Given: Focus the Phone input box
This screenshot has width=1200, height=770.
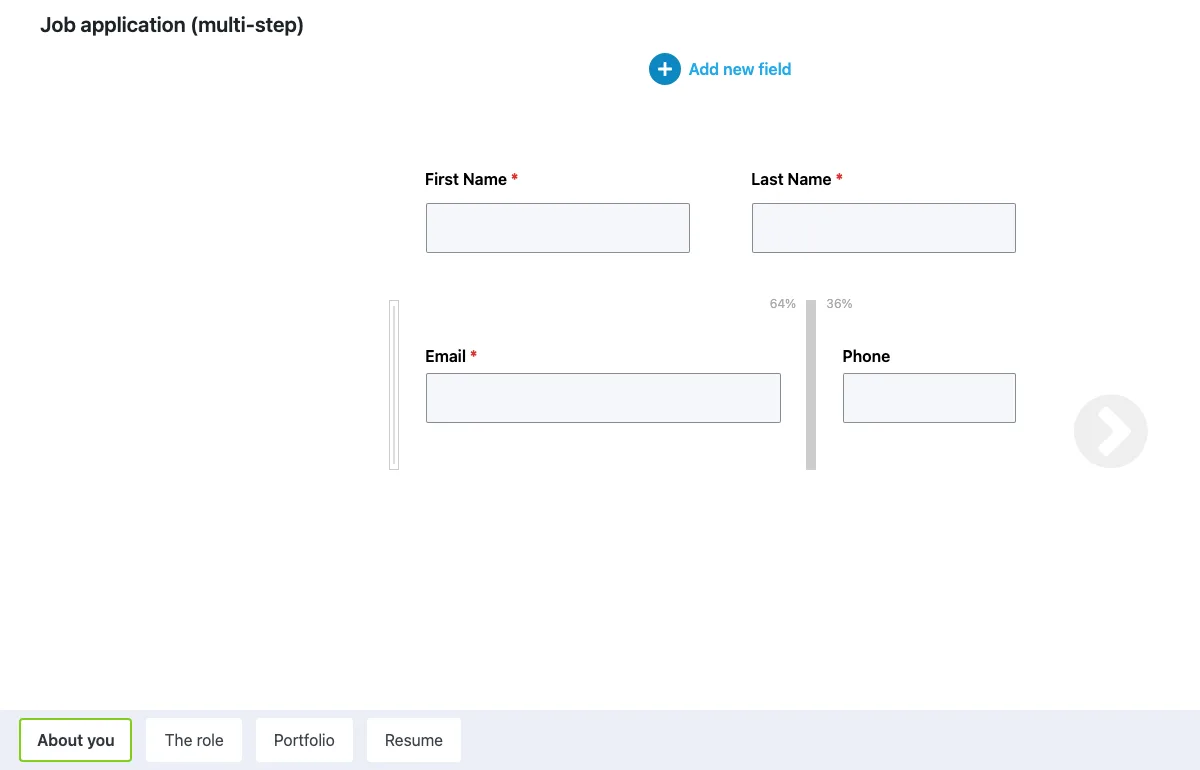Looking at the screenshot, I should [x=929, y=398].
